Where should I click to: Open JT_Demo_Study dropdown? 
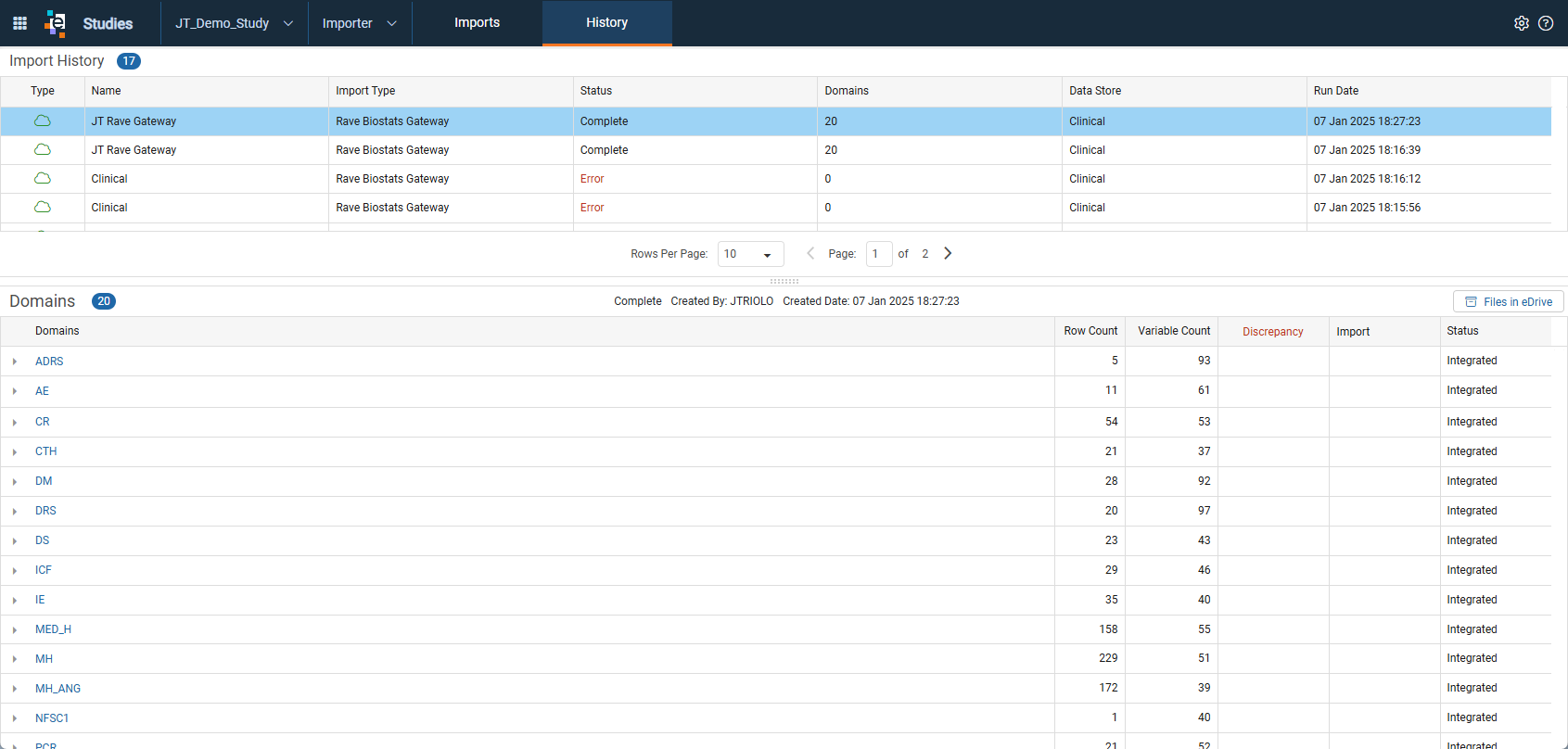pyautogui.click(x=235, y=23)
